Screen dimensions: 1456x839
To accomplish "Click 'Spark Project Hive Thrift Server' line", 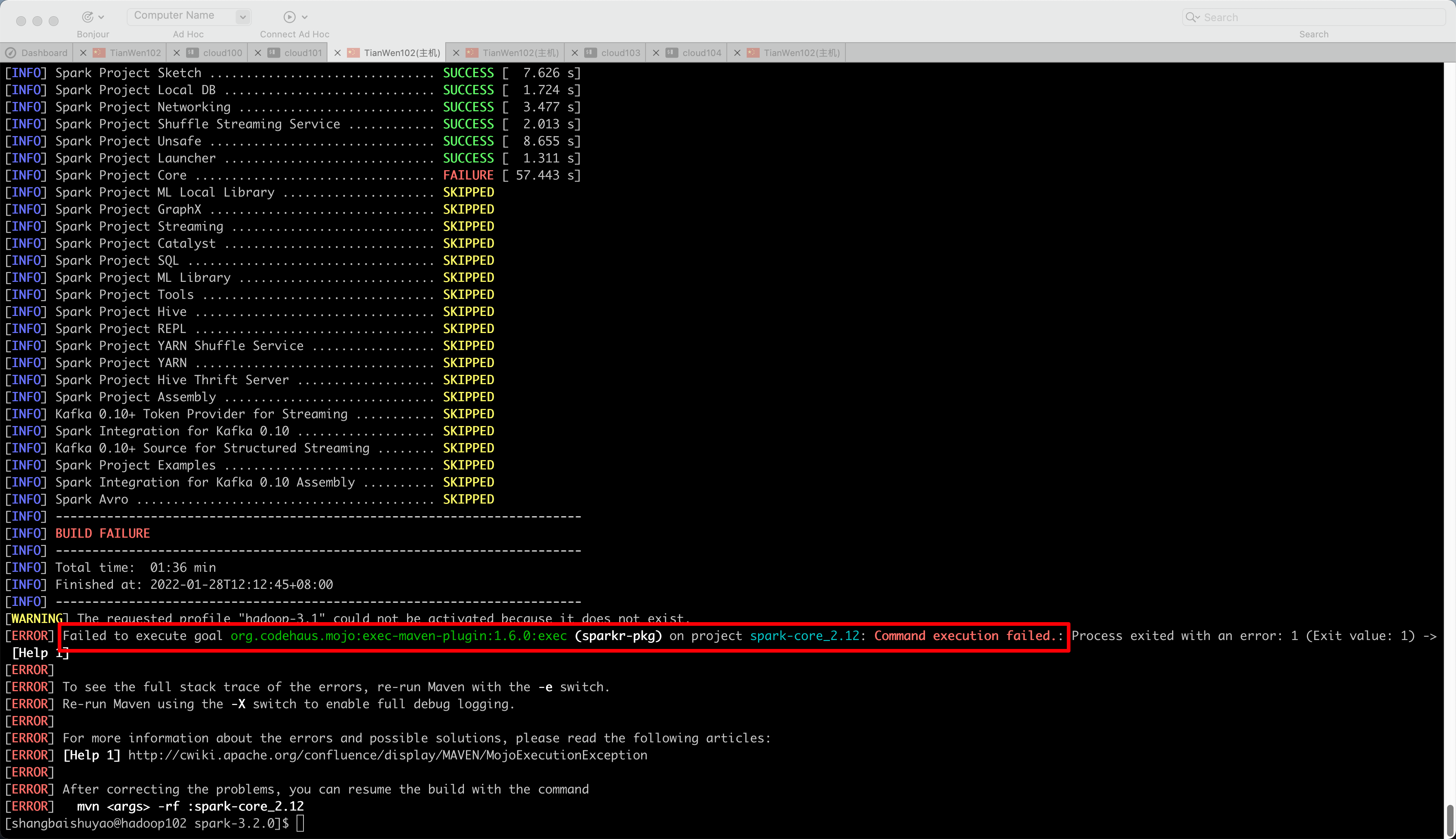I will click(x=249, y=380).
